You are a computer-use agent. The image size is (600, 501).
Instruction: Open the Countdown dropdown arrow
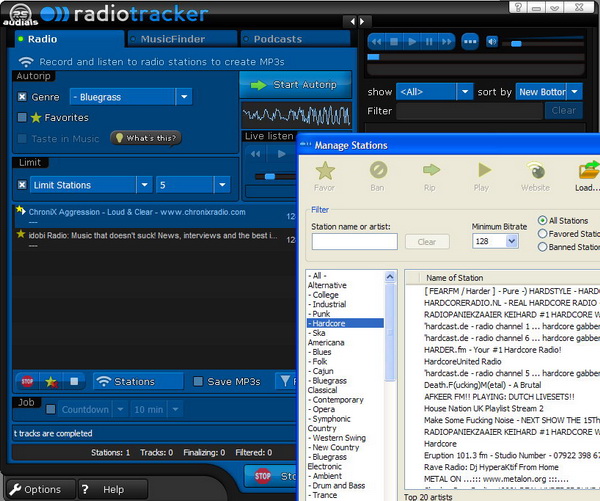(120, 409)
